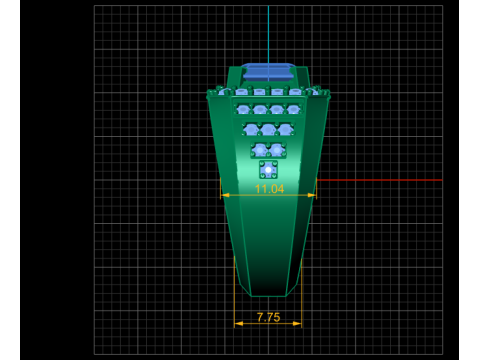The image size is (480, 360).
Task: Select the blue emerald-cut center stone
Action: (x=268, y=72)
